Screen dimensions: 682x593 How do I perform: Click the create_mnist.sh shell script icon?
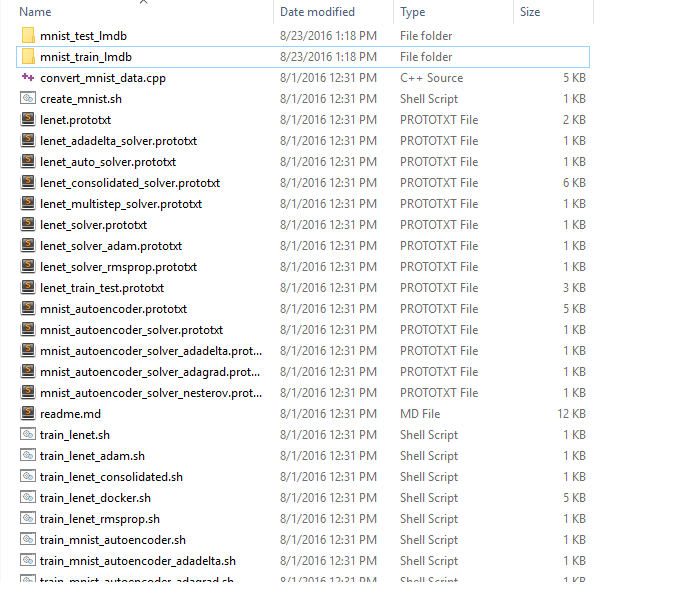coord(28,98)
